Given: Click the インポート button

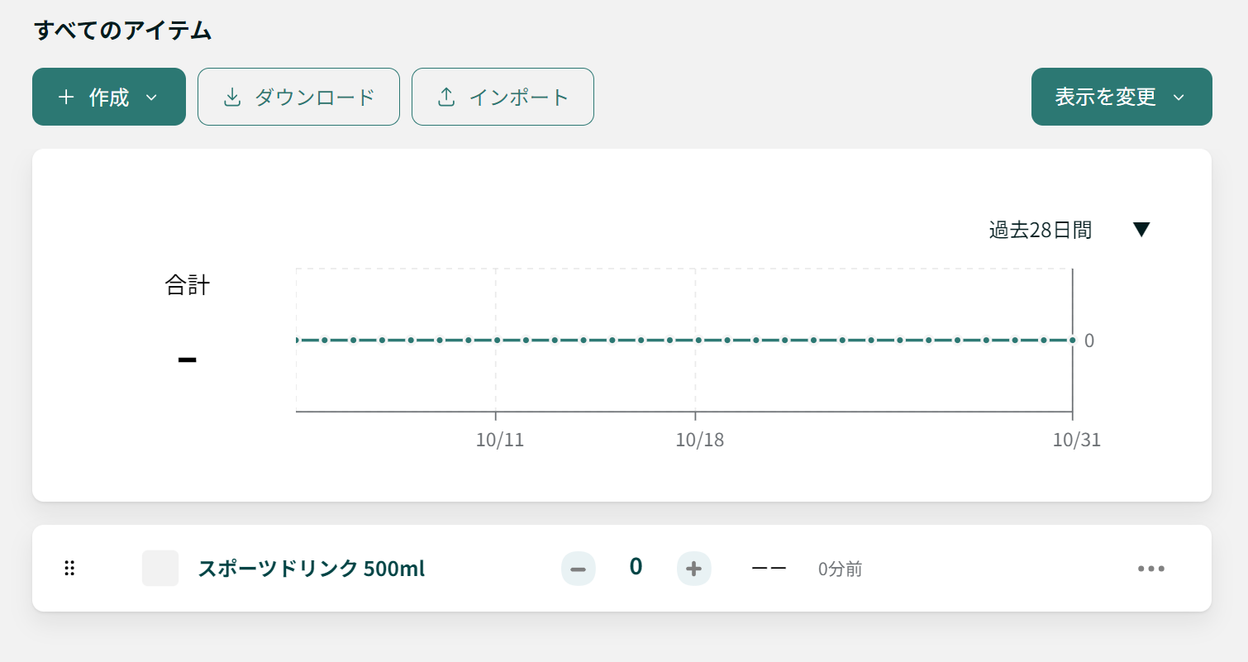Looking at the screenshot, I should (503, 97).
